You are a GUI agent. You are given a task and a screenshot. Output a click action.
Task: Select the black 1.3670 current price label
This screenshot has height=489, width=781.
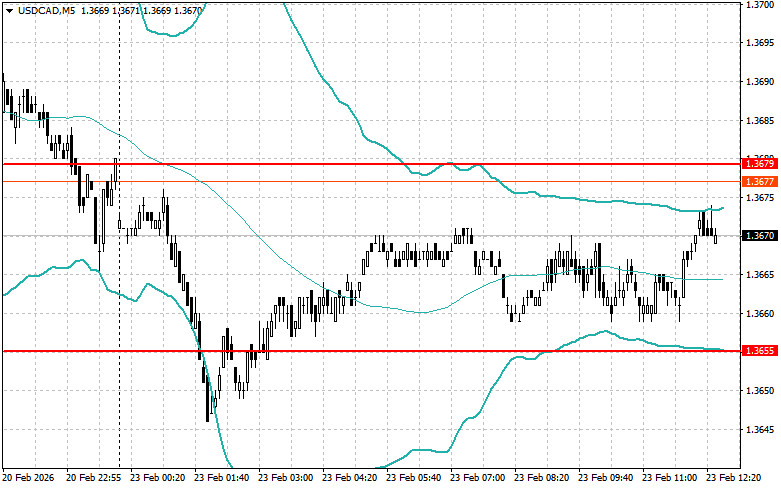760,235
